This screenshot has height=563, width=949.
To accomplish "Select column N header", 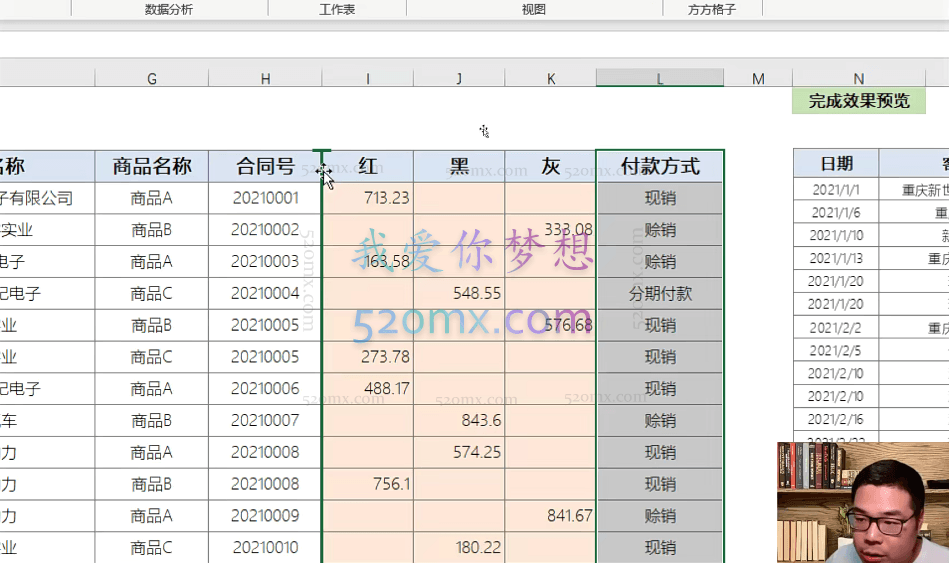I will tap(858, 79).
